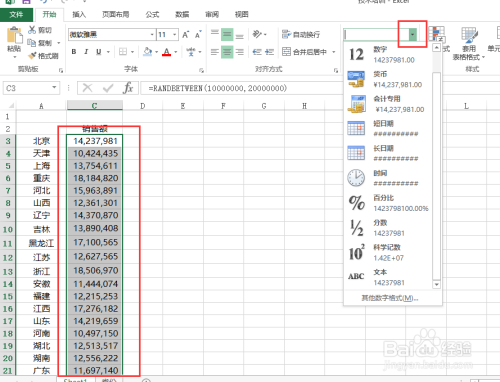Image resolution: width=500 pixels, height=382 pixels.
Task: Click merge and center button
Action: [304, 52]
